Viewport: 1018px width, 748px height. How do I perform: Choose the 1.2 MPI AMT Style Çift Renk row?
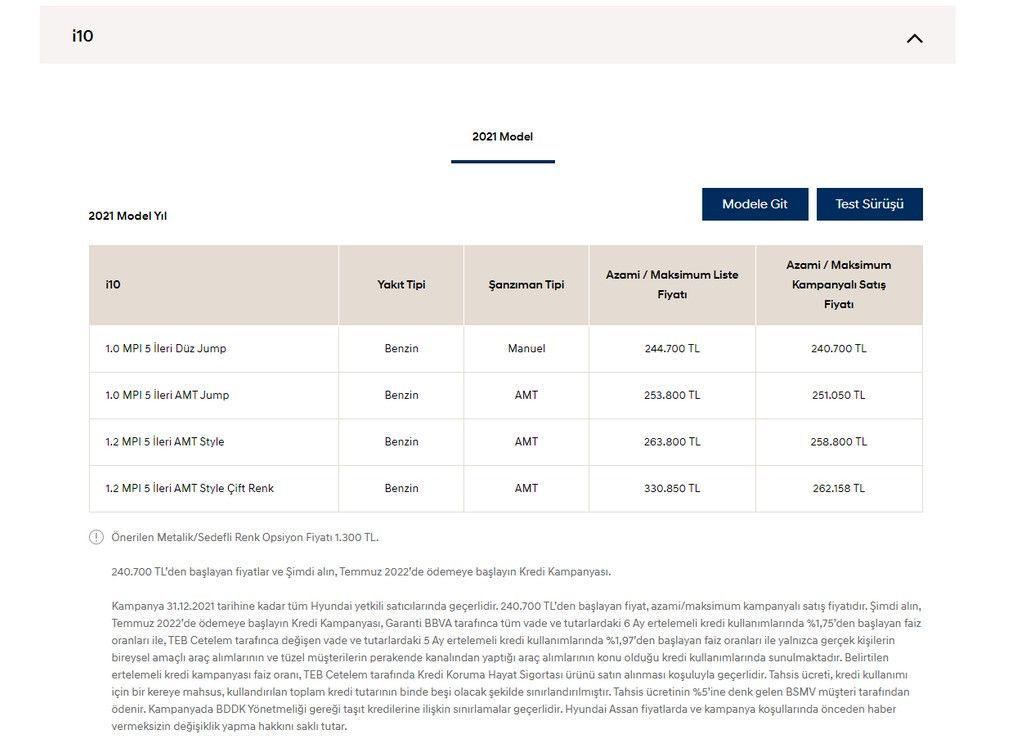189,489
